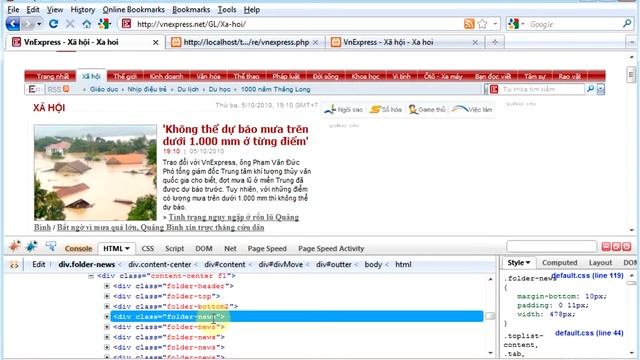Viewport: 640px width, 360px height.
Task: Click the browser URL address field
Action: [x=298, y=24]
